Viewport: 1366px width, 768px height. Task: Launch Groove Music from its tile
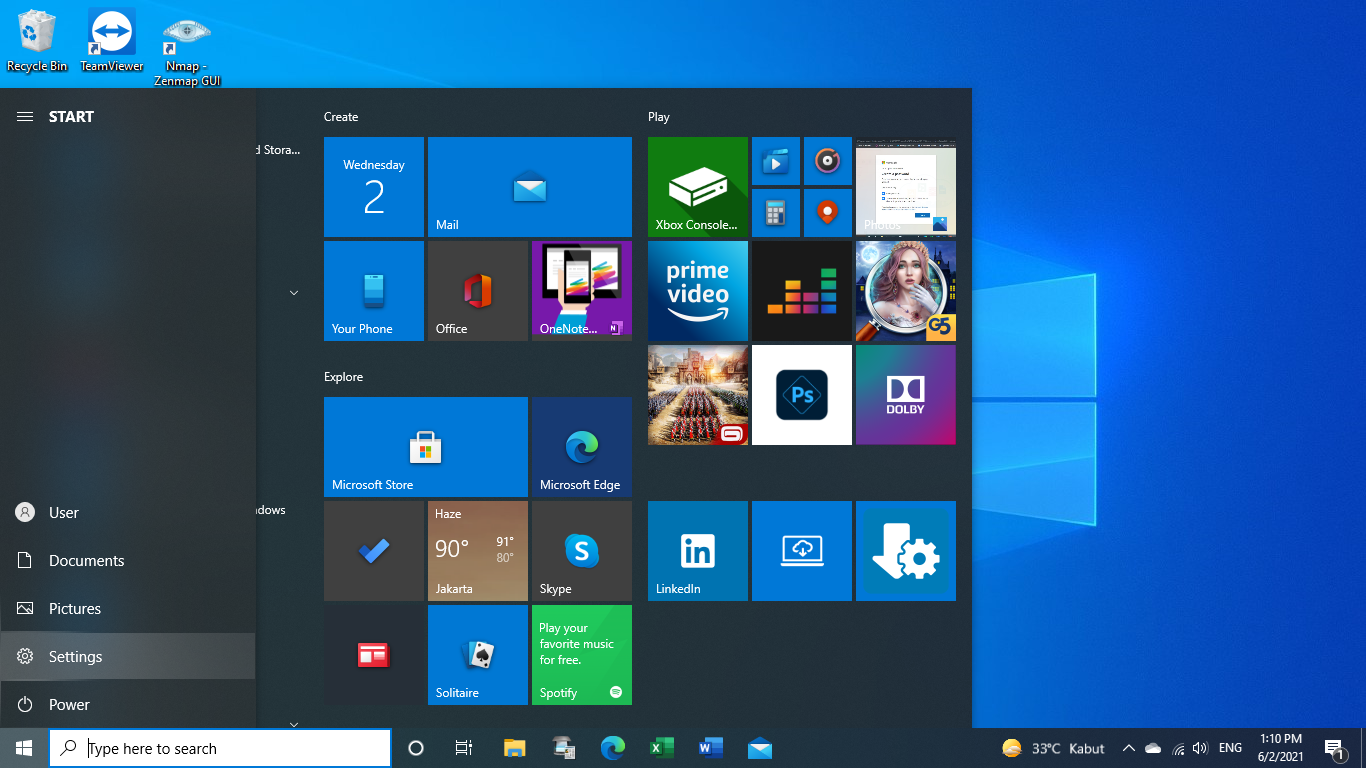coord(827,161)
